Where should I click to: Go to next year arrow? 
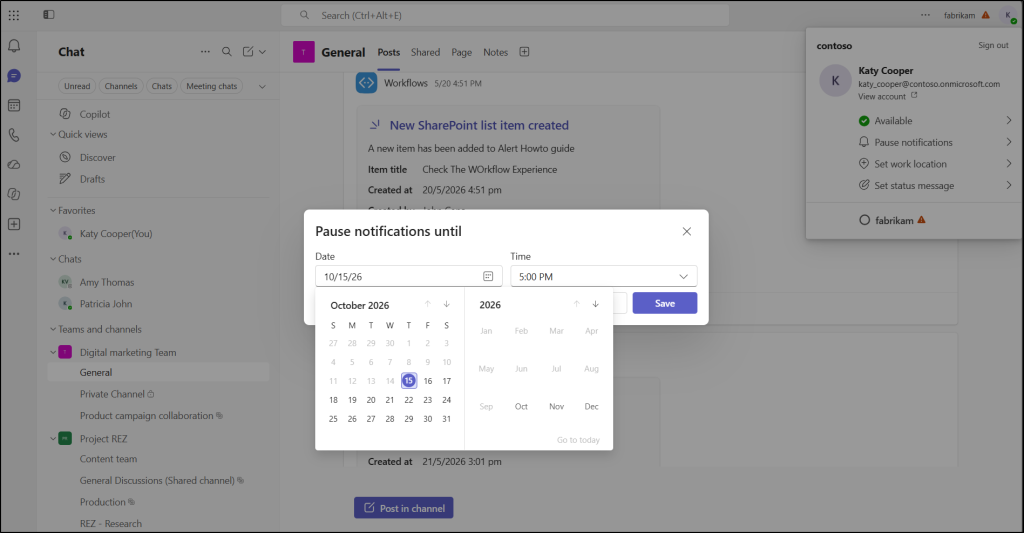[x=596, y=304]
